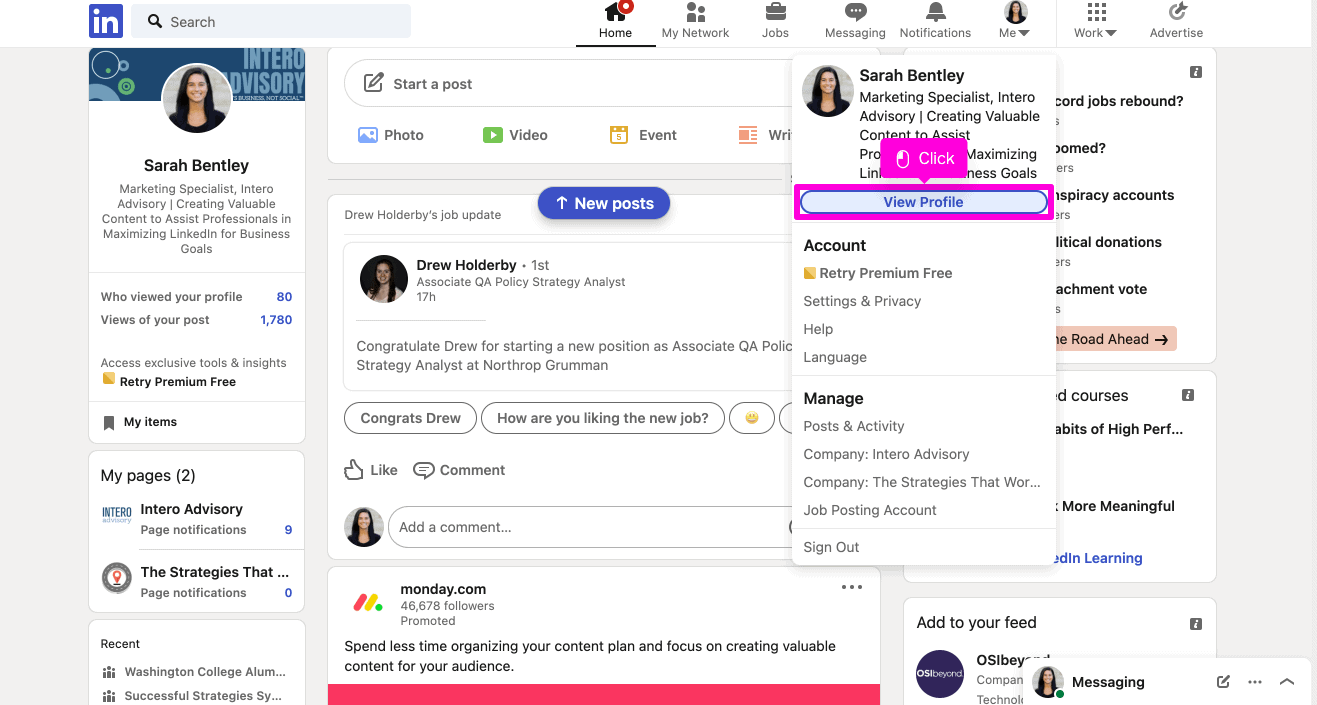Click the Like thumbs-up icon on Drew's post
1317x705 pixels.
point(354,470)
